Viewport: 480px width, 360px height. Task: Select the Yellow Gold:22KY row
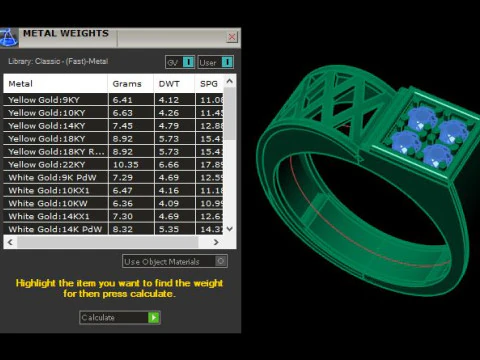tap(113, 165)
